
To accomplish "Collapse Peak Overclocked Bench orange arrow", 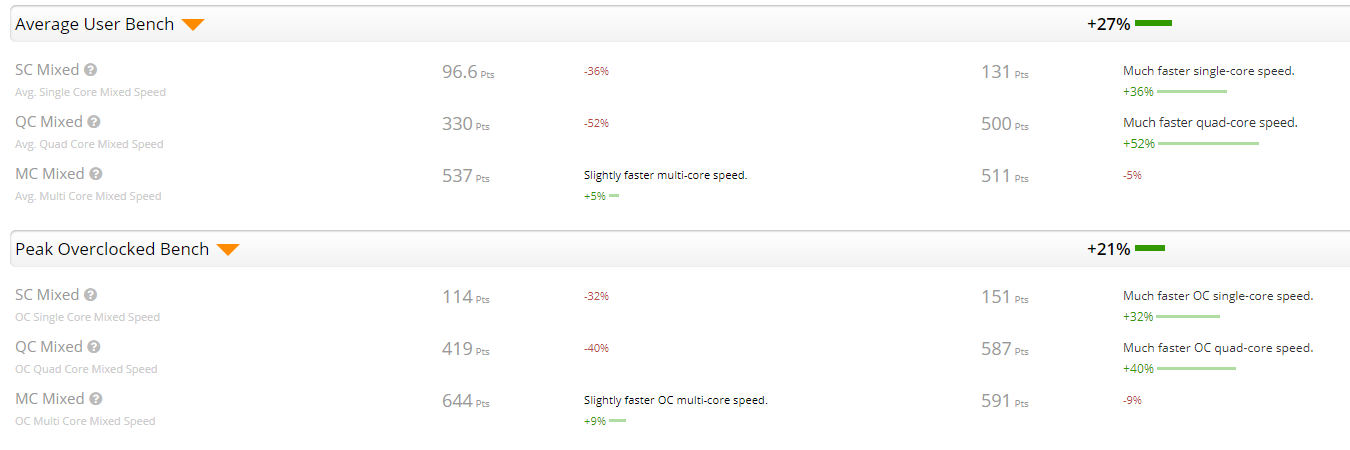I will tap(228, 250).
